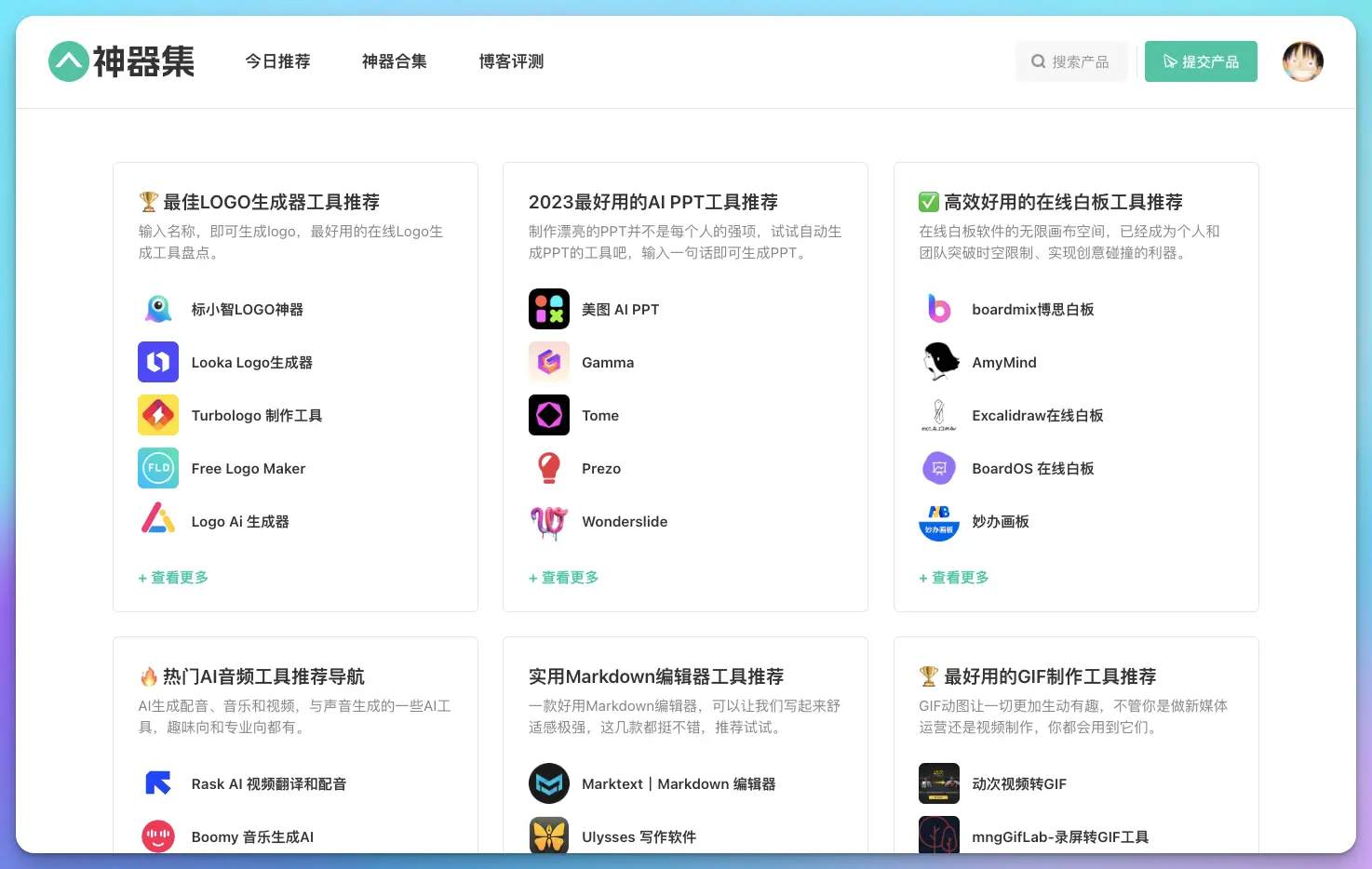Open the 神器合集 nav tab
The image size is (1372, 869).
coord(395,61)
